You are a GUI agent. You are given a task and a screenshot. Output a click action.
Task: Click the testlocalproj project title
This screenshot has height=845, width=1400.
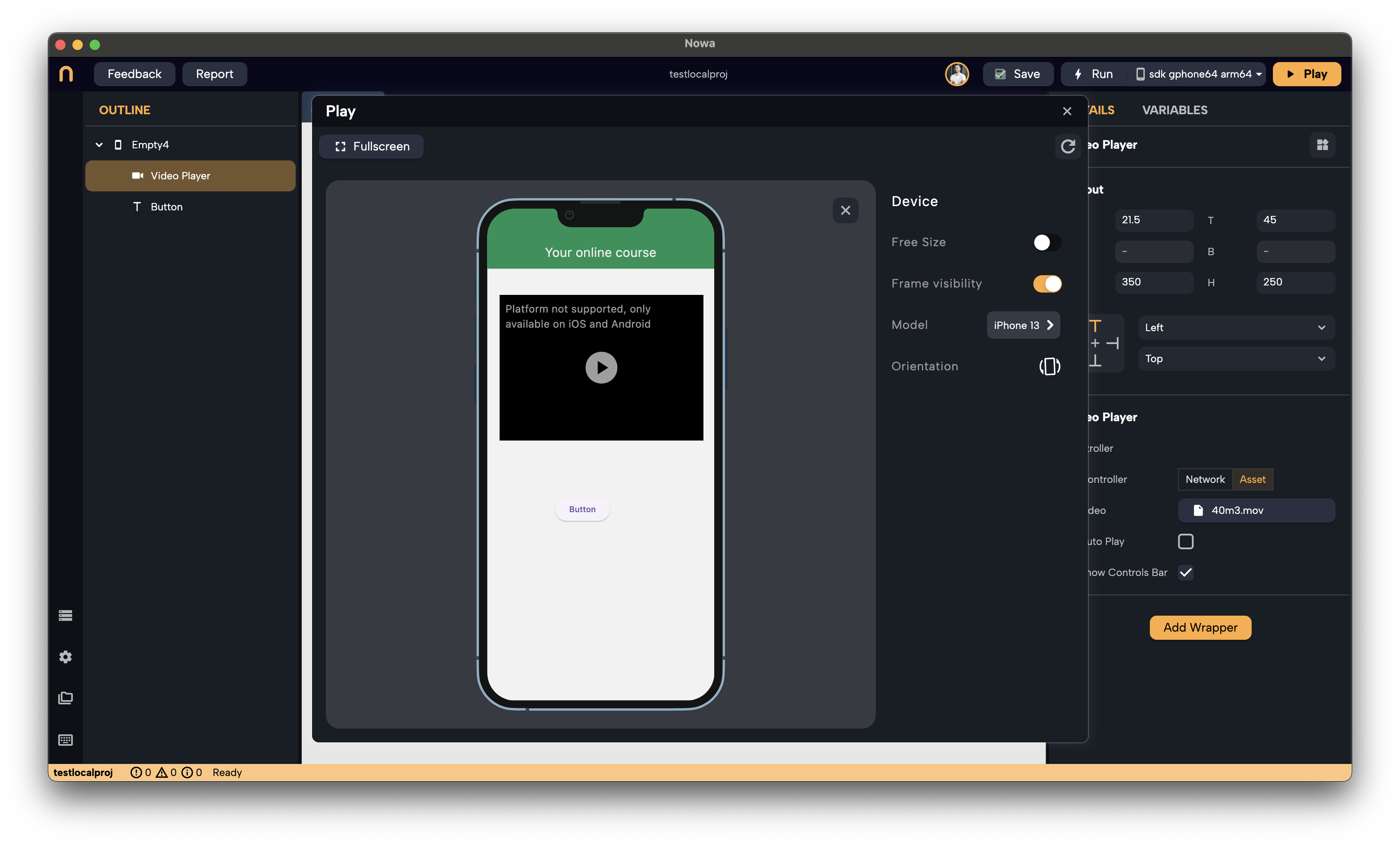(x=698, y=74)
